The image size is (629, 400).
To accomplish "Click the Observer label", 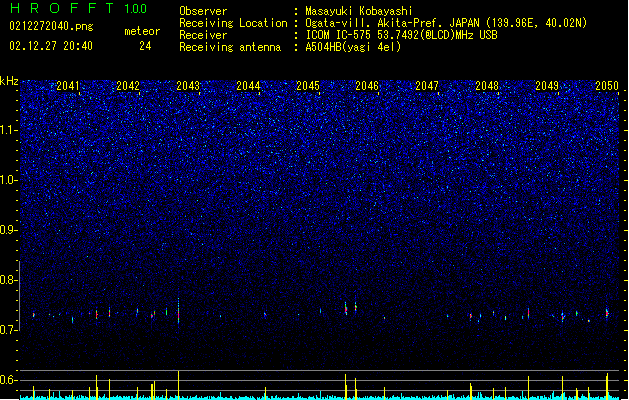I will pos(203,11).
